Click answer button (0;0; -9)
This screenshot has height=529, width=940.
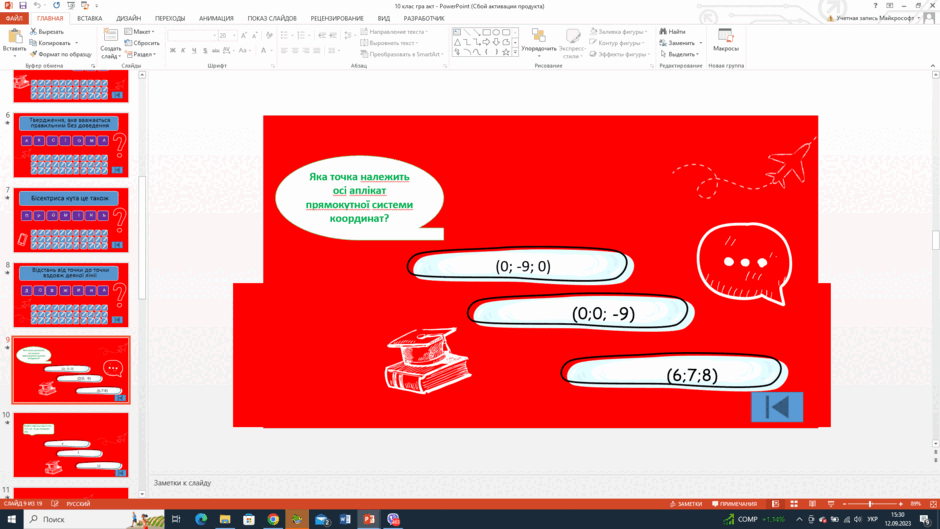pyautogui.click(x=580, y=312)
